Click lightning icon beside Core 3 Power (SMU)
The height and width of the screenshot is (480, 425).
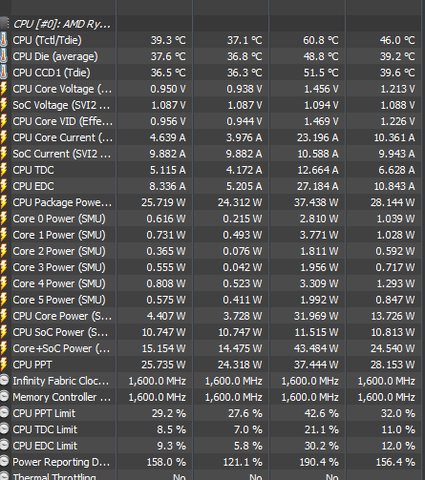(x=4, y=267)
